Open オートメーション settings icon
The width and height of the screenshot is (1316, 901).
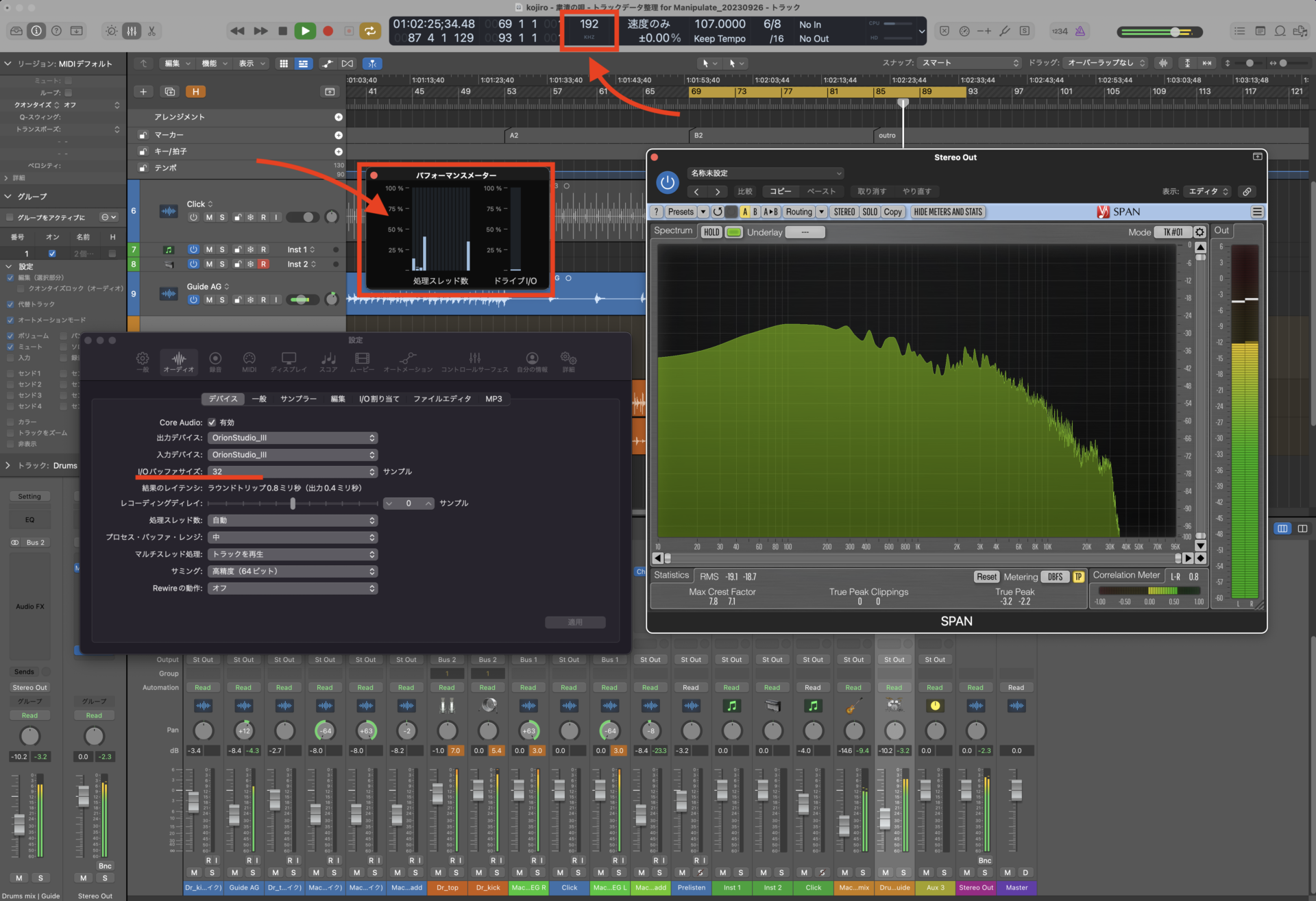tap(408, 362)
